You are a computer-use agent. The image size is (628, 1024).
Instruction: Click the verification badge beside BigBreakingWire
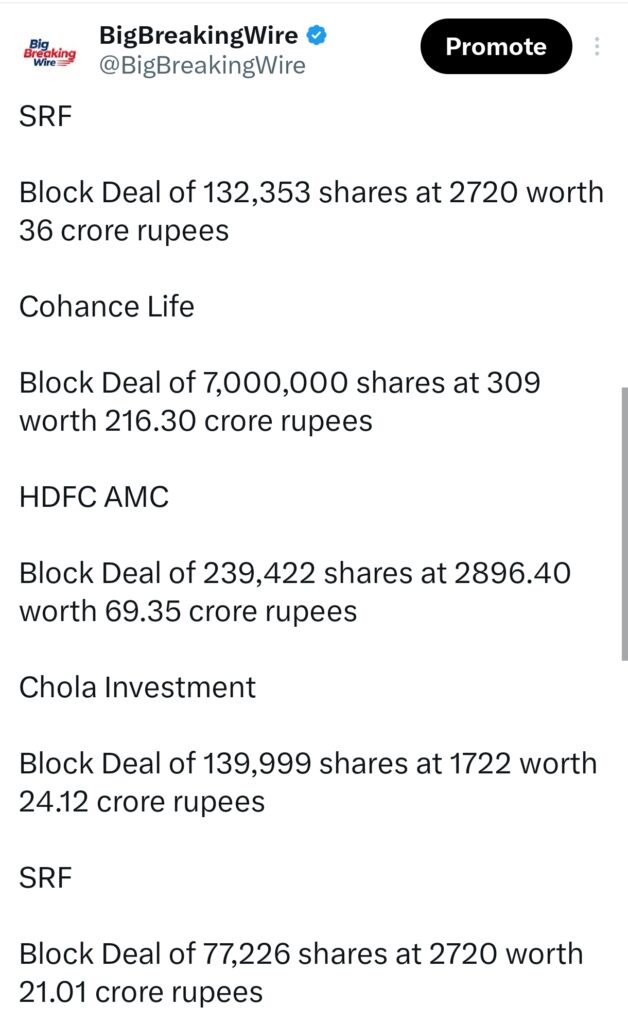tap(316, 35)
